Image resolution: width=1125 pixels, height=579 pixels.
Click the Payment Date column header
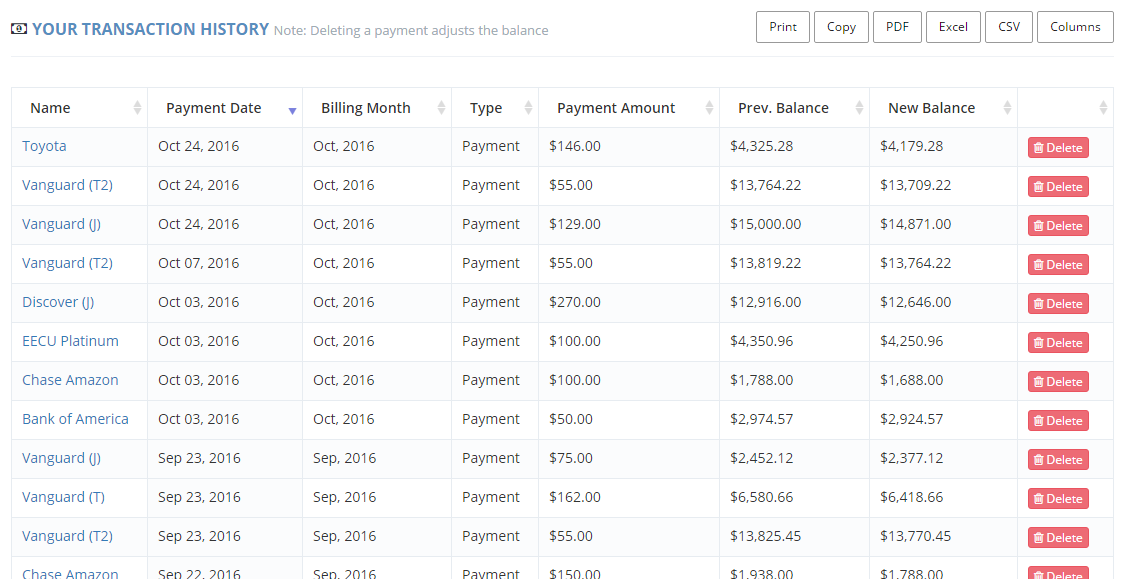[x=225, y=108]
